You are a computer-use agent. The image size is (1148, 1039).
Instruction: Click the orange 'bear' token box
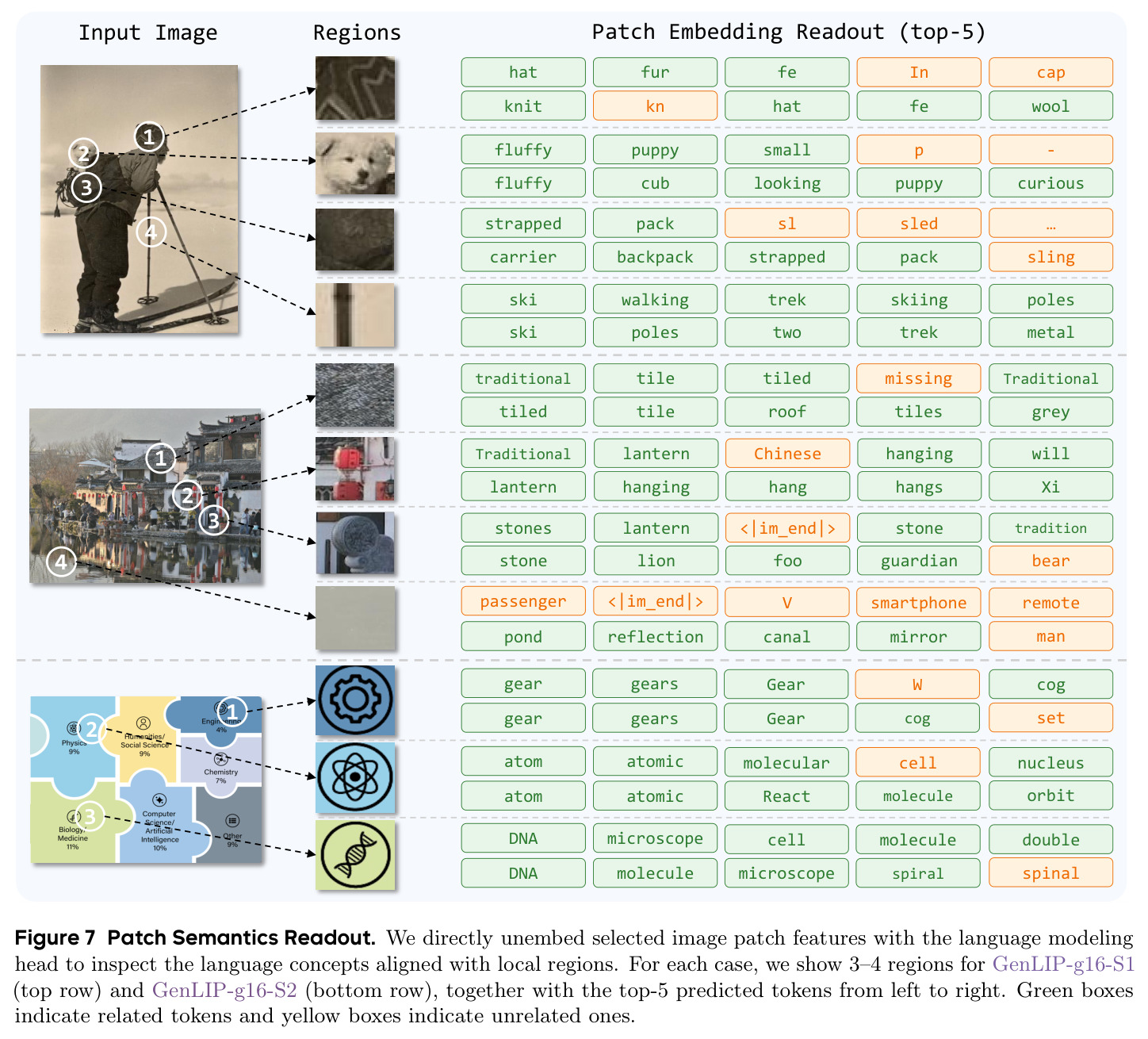[x=1050, y=561]
